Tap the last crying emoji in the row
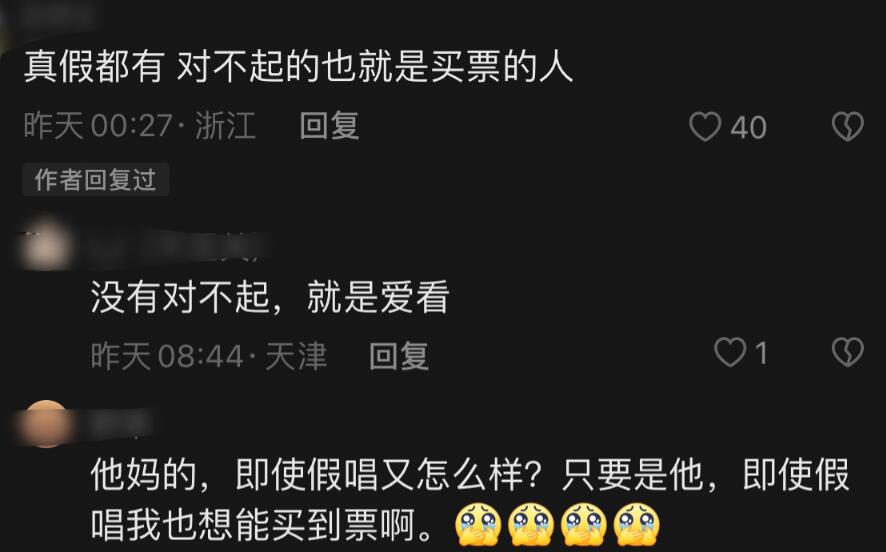The image size is (886, 552). coord(636,524)
